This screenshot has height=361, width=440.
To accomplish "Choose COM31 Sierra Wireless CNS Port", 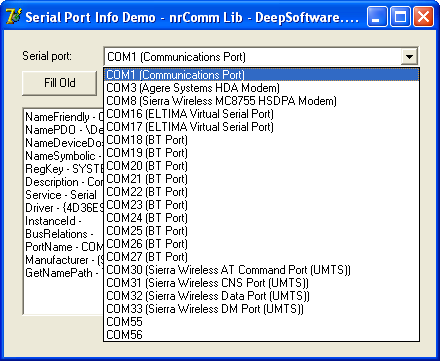I will coord(262,283).
